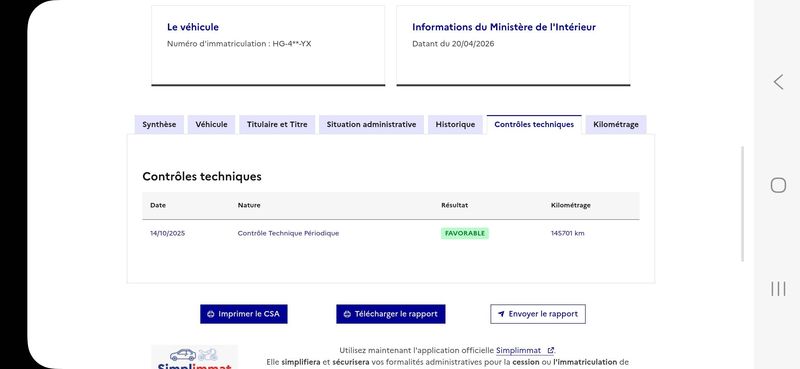The image size is (800, 369).
Task: Click Informations du Ministère de l'Intérieur heading
Action: 504,27
